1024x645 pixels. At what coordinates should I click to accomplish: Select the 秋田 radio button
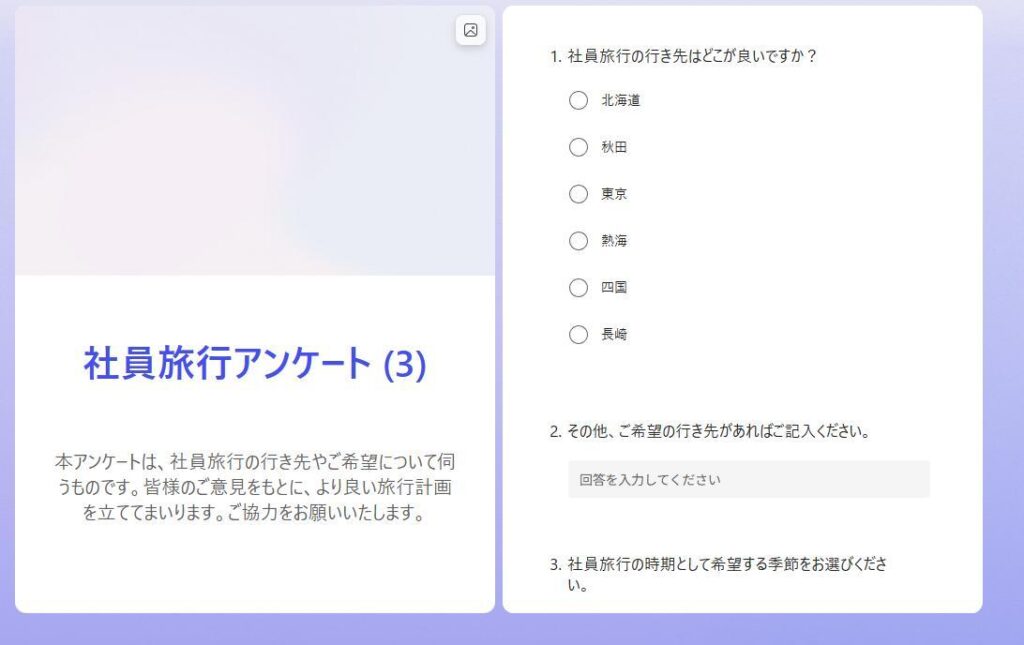tap(578, 147)
